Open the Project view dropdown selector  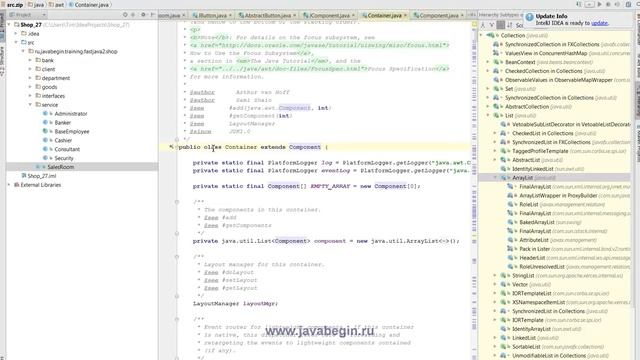28,15
